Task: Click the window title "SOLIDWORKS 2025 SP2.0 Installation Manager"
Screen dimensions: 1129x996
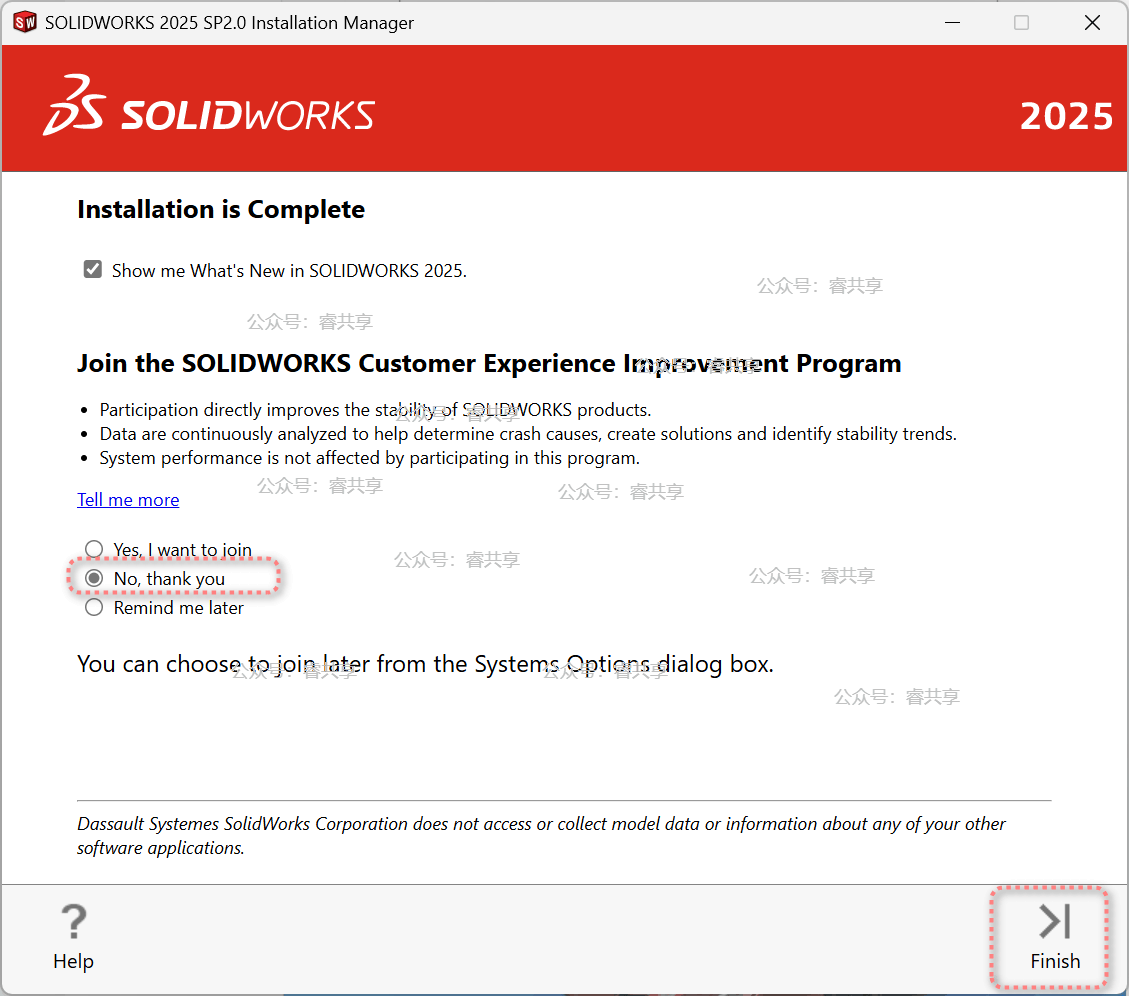Action: [x=229, y=22]
